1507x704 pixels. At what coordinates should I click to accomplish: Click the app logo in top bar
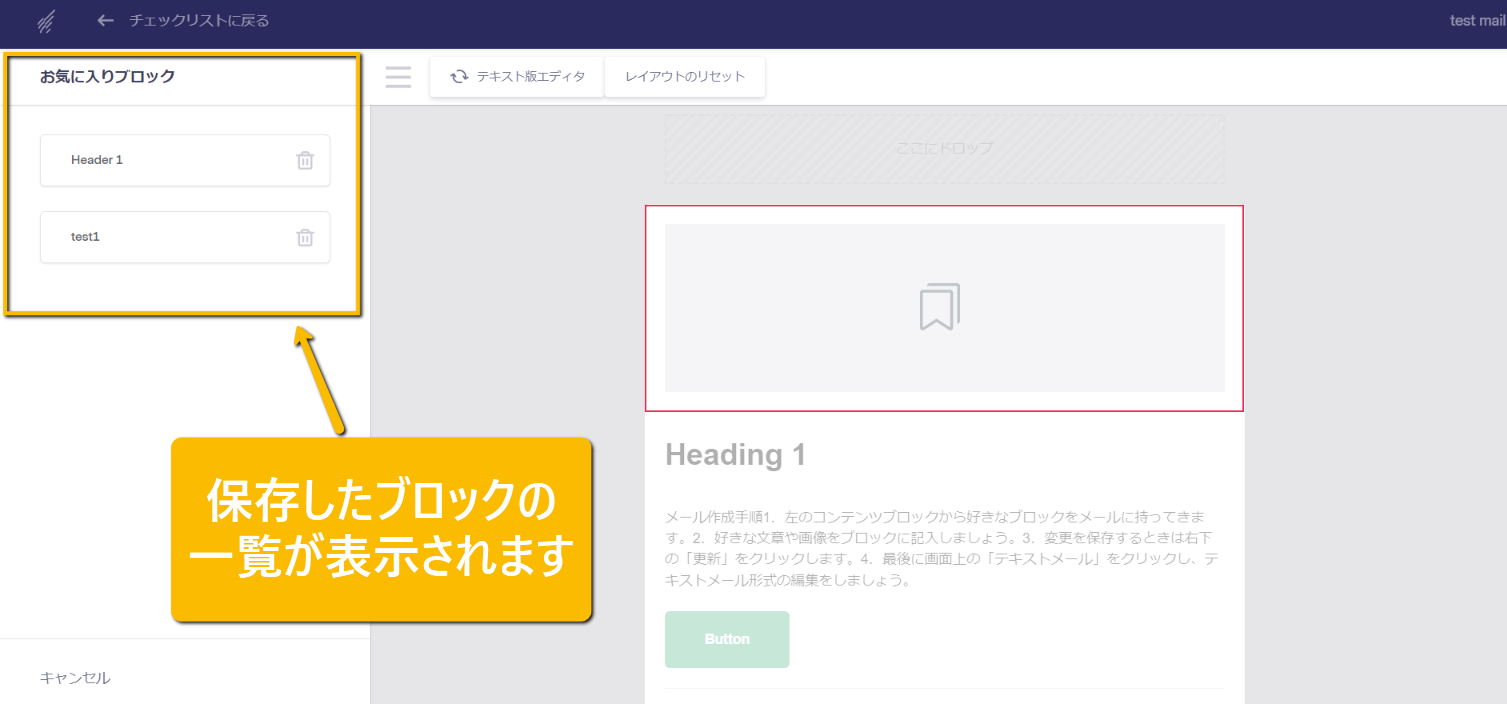tap(45, 21)
